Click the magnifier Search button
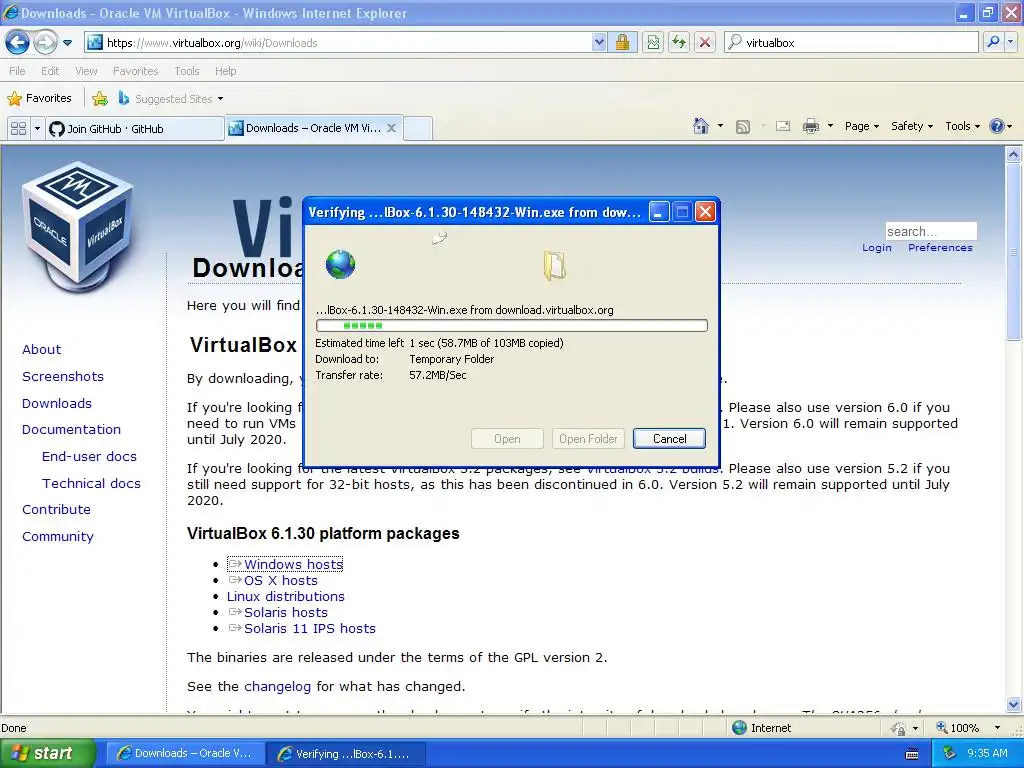The image size is (1024, 768). coord(993,42)
